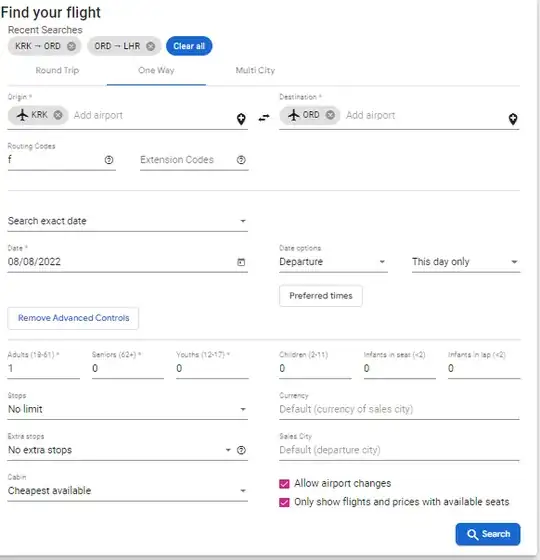
Task: Swap origin and destination airports
Action: (264, 118)
